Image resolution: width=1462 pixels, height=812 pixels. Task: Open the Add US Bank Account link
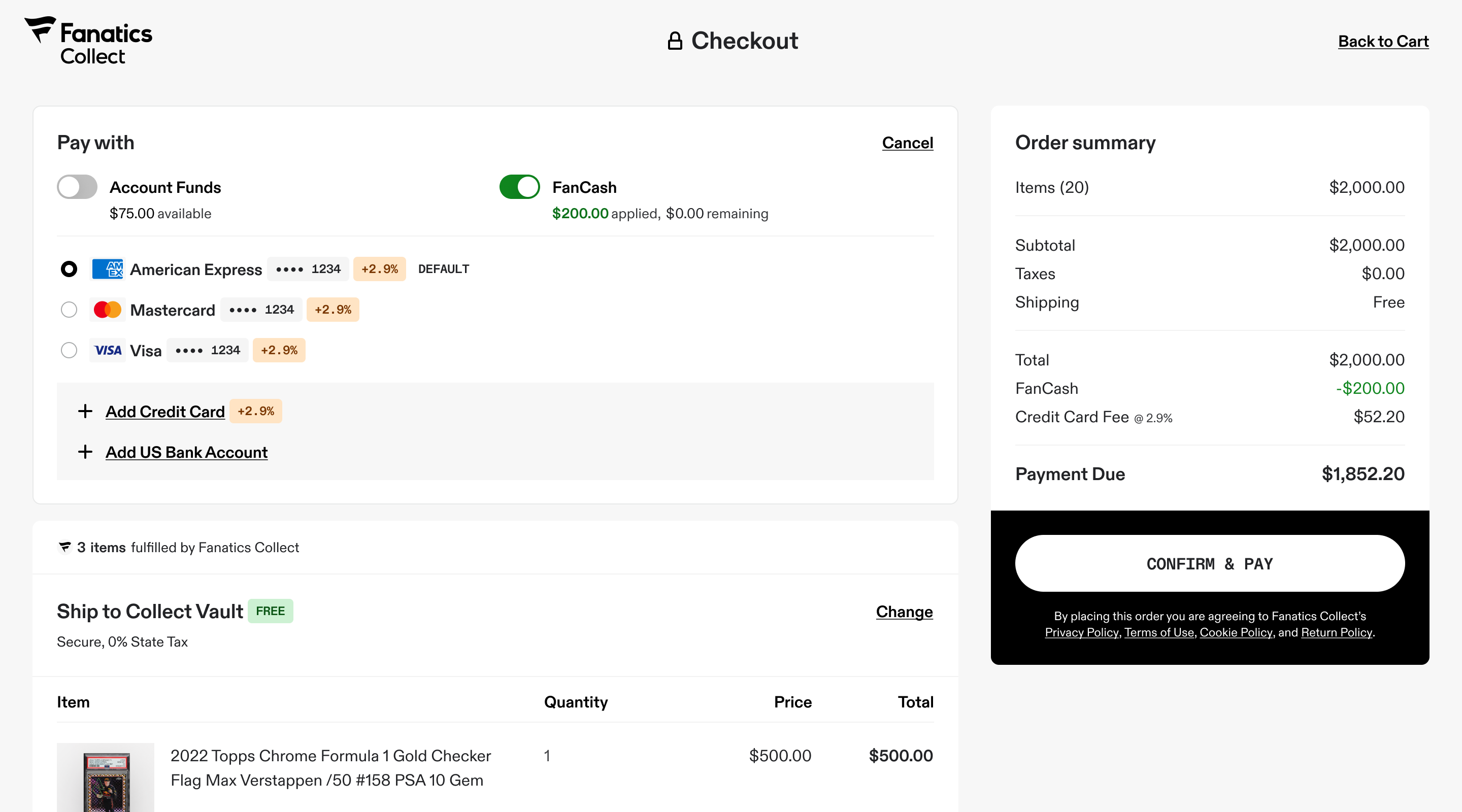(187, 452)
